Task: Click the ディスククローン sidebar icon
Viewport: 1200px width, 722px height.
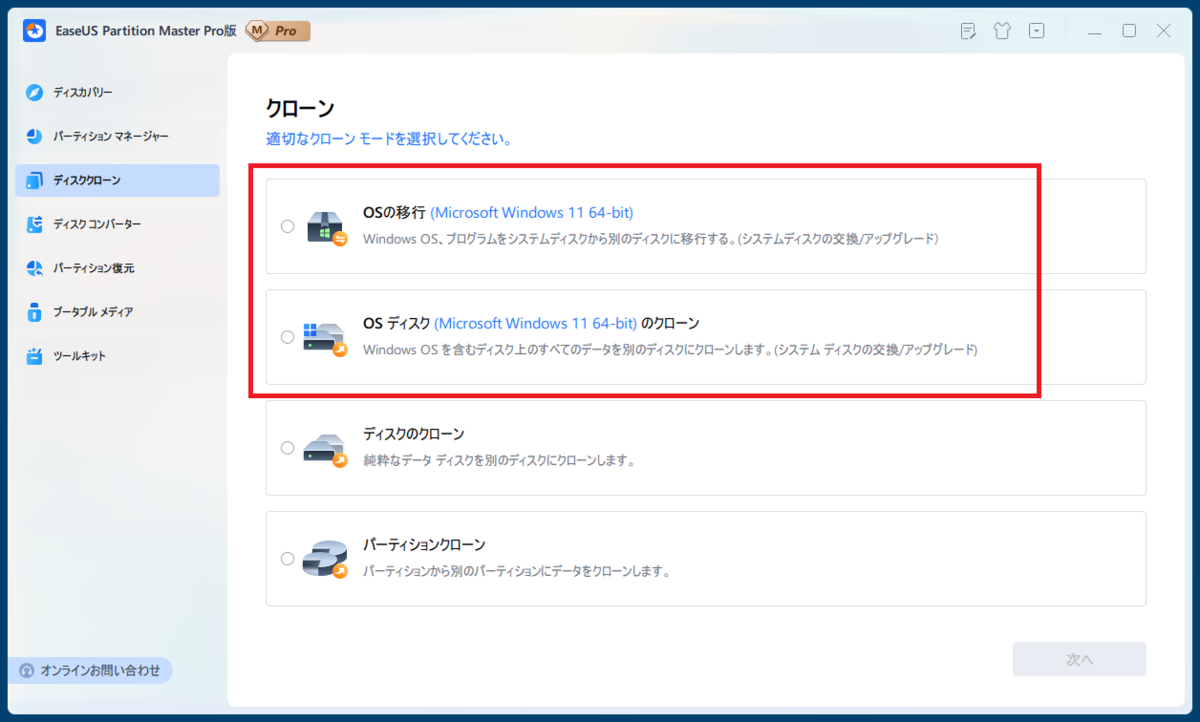Action: tap(35, 180)
